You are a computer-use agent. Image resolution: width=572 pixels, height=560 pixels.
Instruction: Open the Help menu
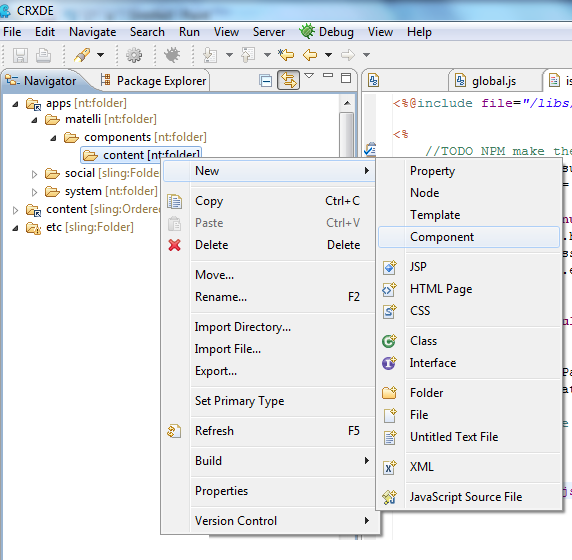419,32
